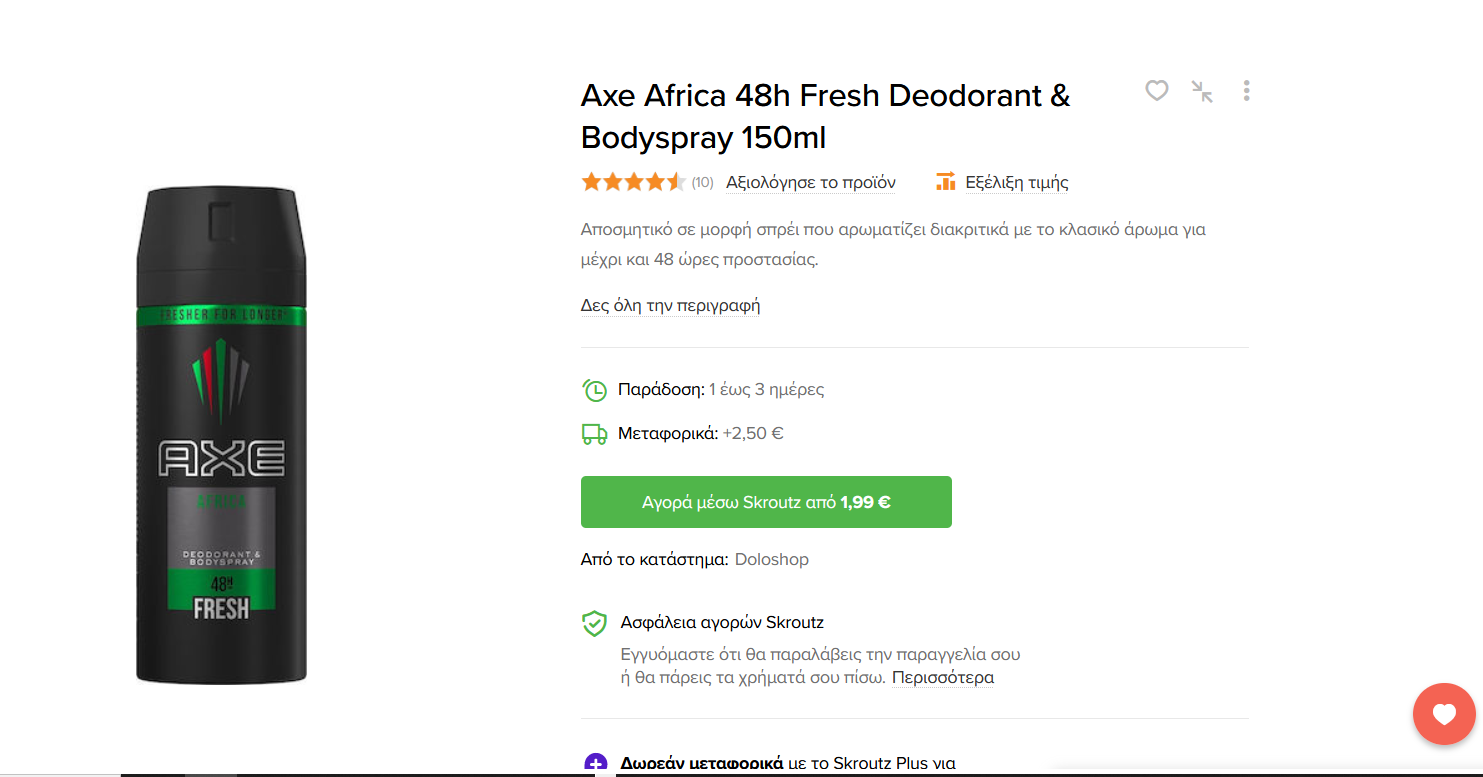The height and width of the screenshot is (777, 1483).
Task: Open the three-dot more options menu
Action: pos(1246,91)
